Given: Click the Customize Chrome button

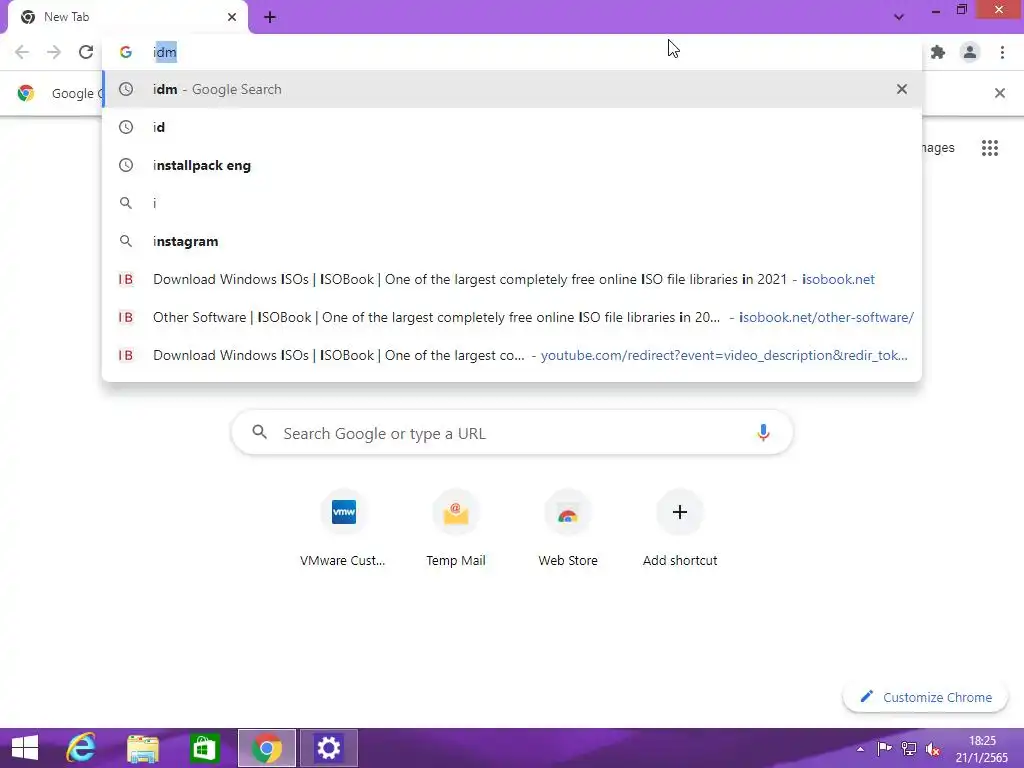Looking at the screenshot, I should [x=926, y=697].
